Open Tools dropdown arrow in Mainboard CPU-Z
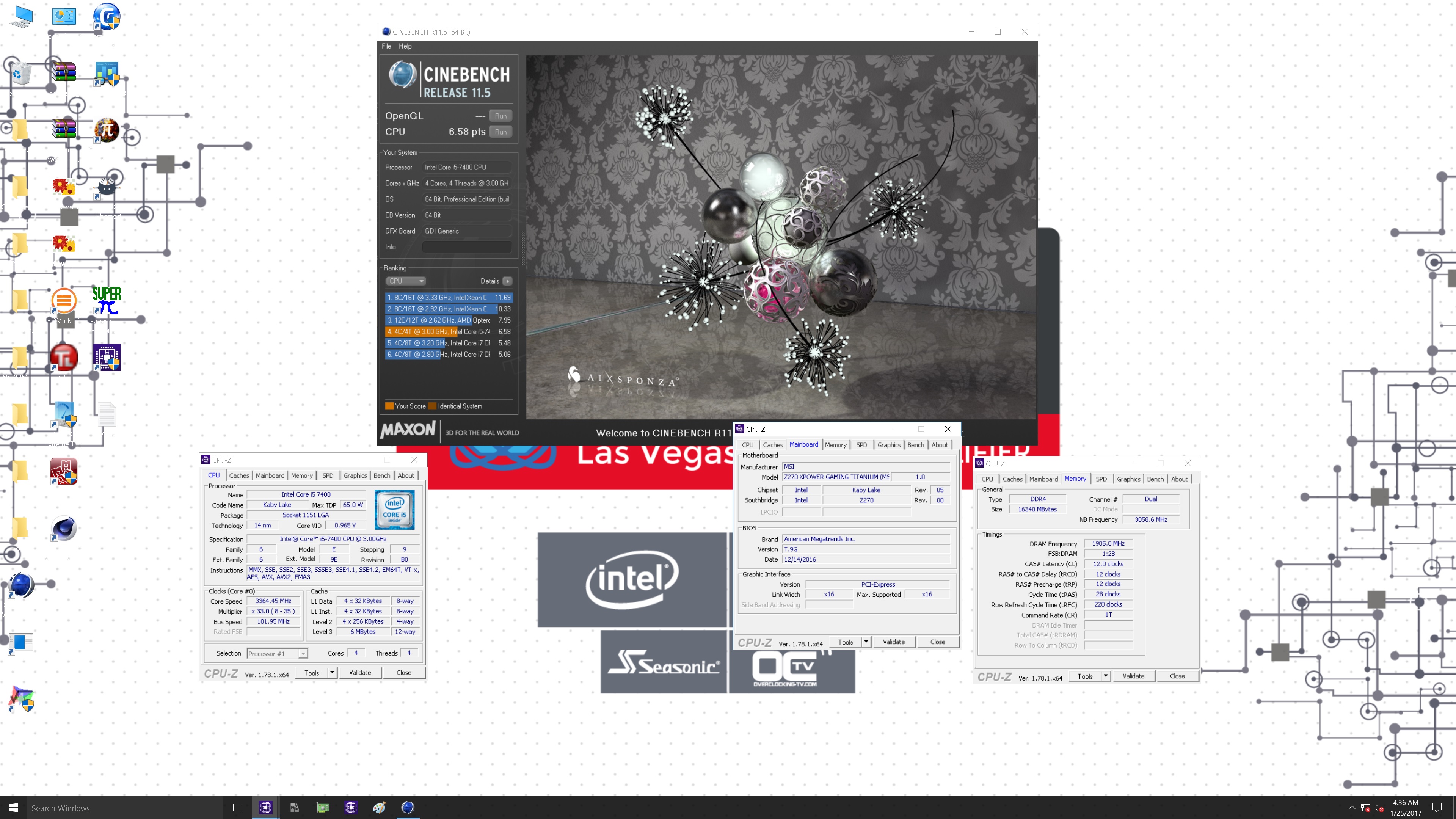 point(866,642)
